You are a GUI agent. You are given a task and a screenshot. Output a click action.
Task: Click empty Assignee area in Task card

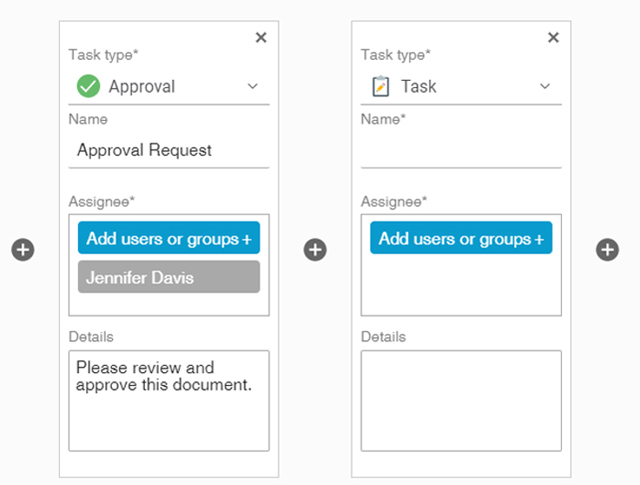coord(460,285)
